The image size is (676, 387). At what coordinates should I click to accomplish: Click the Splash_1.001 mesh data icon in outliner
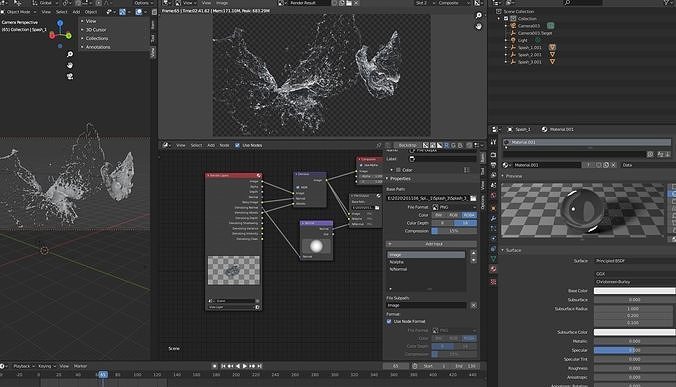pos(552,47)
